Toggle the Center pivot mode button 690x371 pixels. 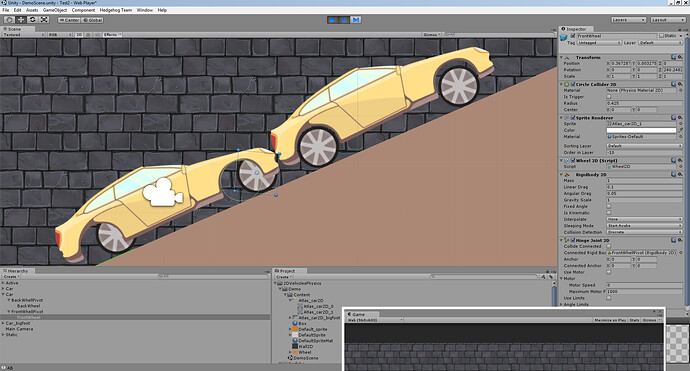[69, 20]
